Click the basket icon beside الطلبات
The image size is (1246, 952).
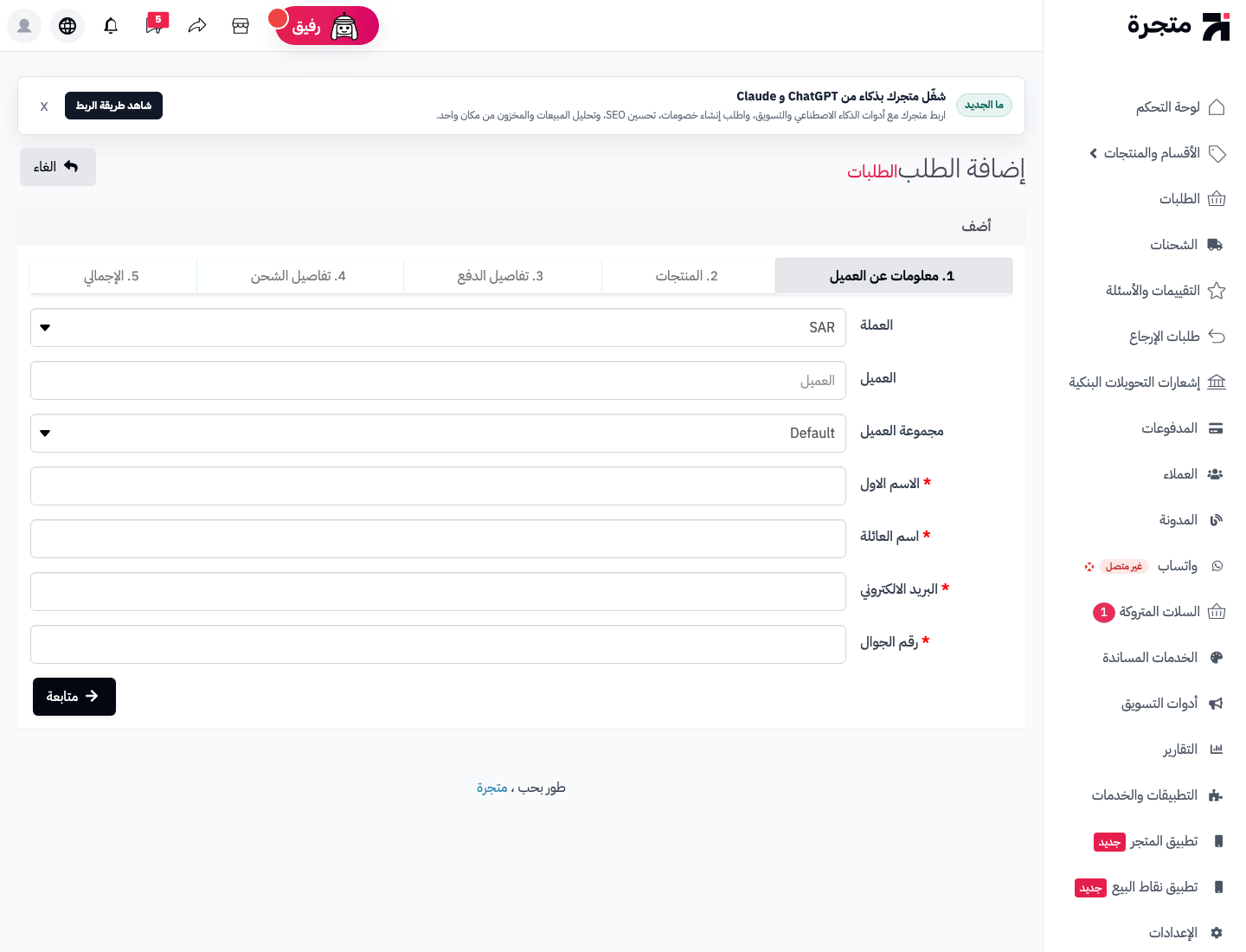point(1217,199)
